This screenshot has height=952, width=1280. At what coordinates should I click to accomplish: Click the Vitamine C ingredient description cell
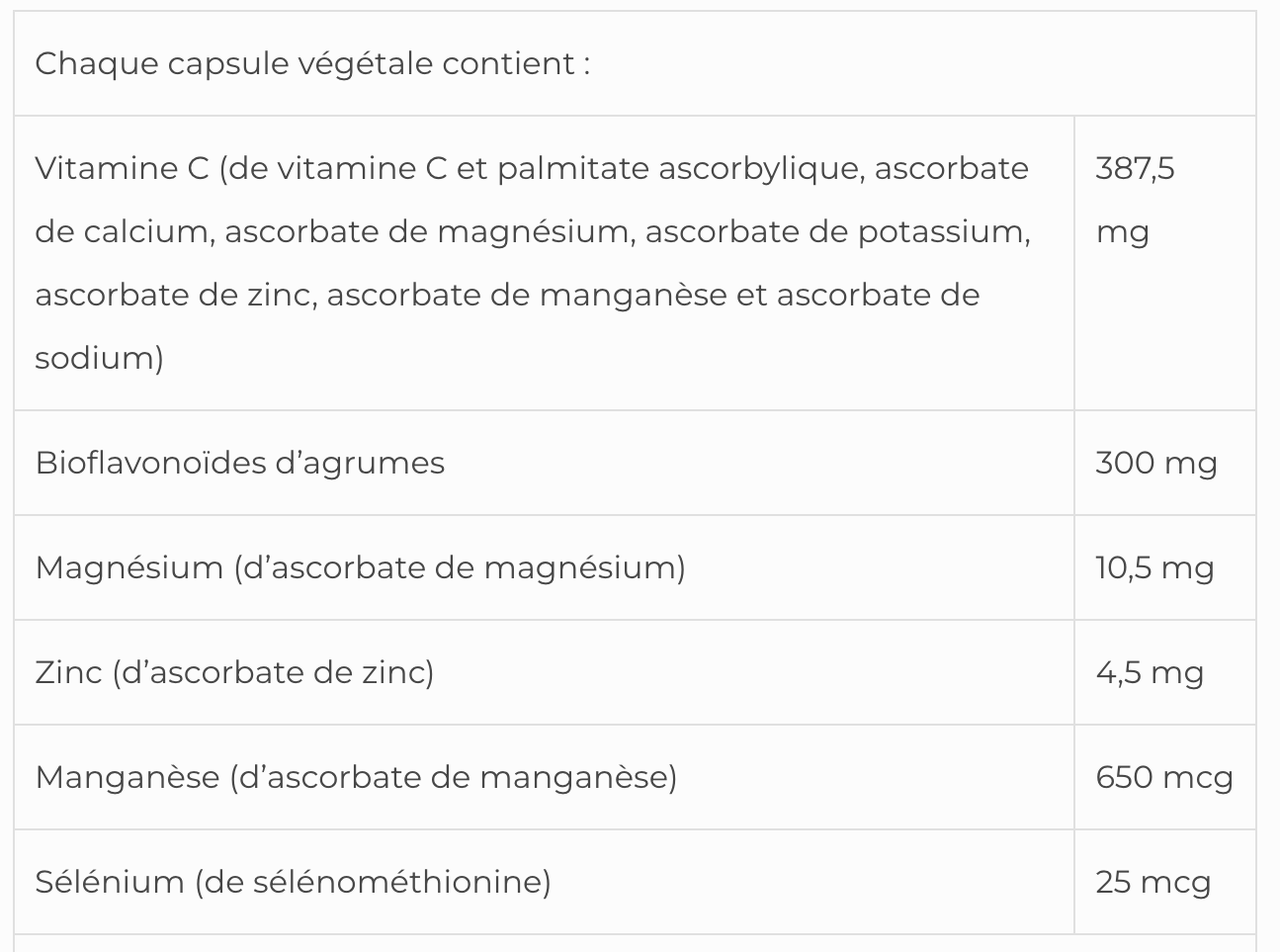(x=532, y=262)
